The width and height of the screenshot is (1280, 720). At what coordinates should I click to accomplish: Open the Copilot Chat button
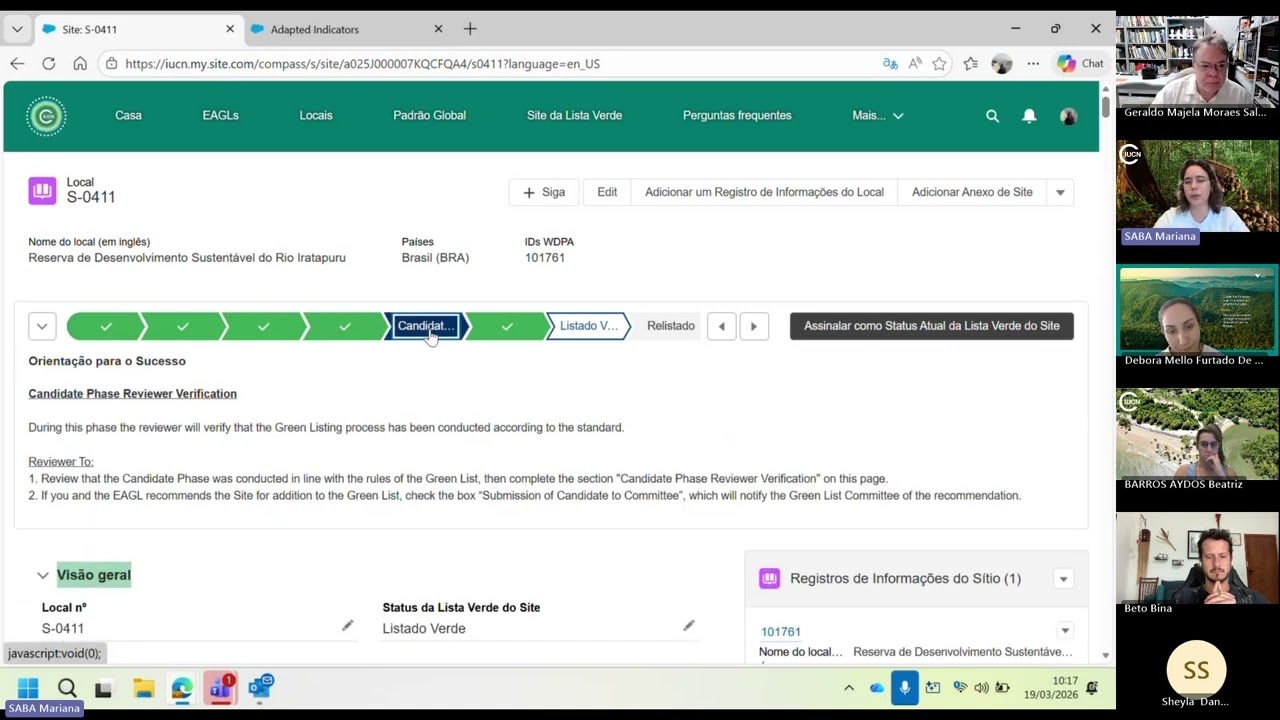[x=1080, y=63]
